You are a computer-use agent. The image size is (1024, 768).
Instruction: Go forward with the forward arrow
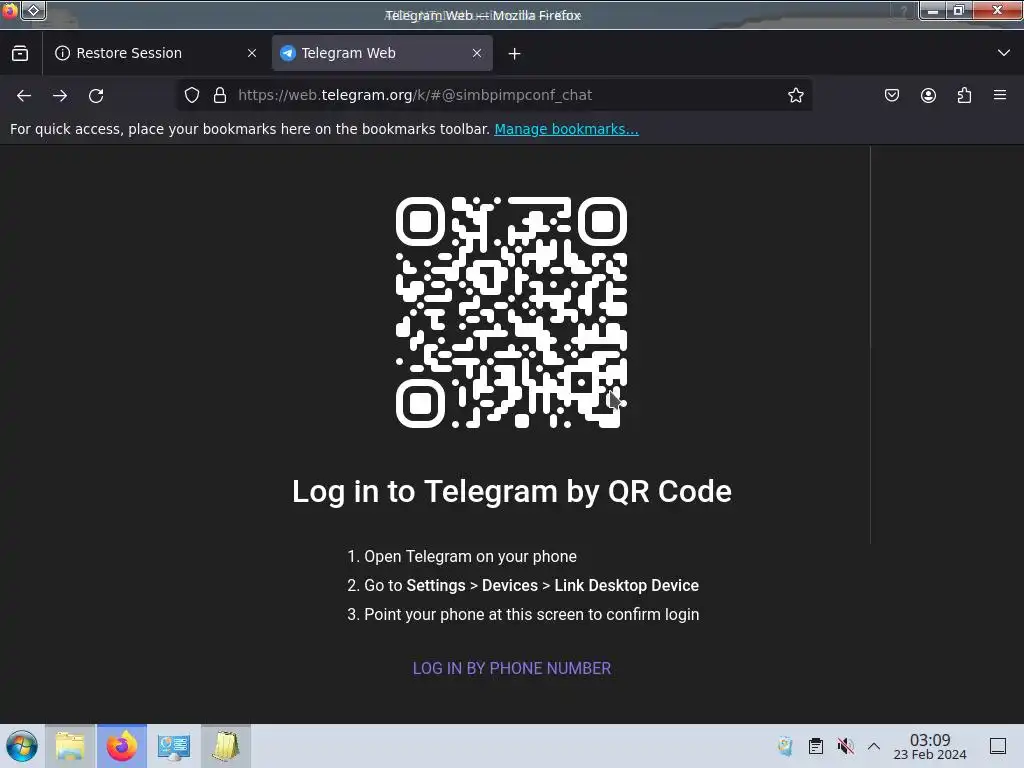coord(60,95)
